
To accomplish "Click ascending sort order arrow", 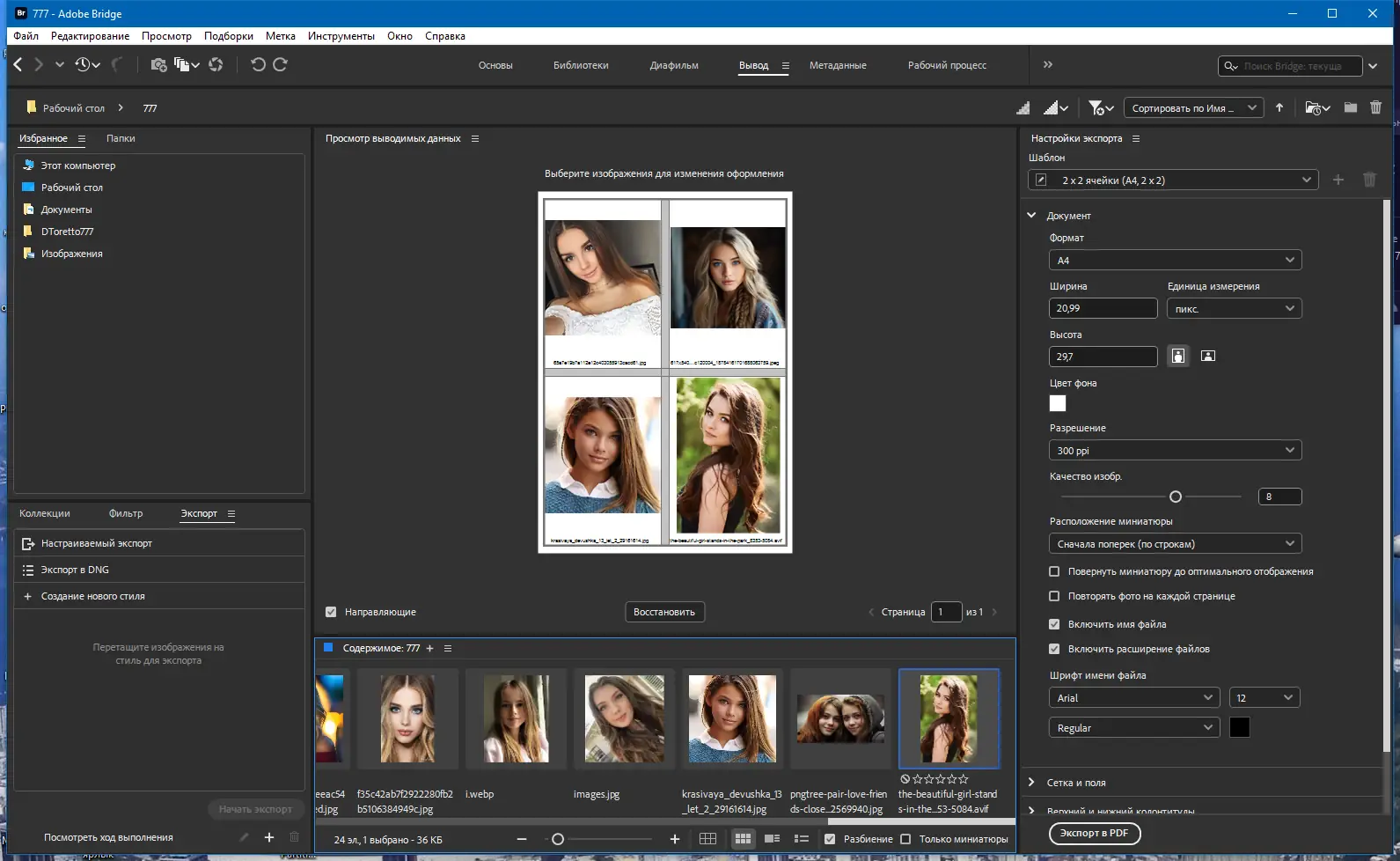I will coord(1279,107).
